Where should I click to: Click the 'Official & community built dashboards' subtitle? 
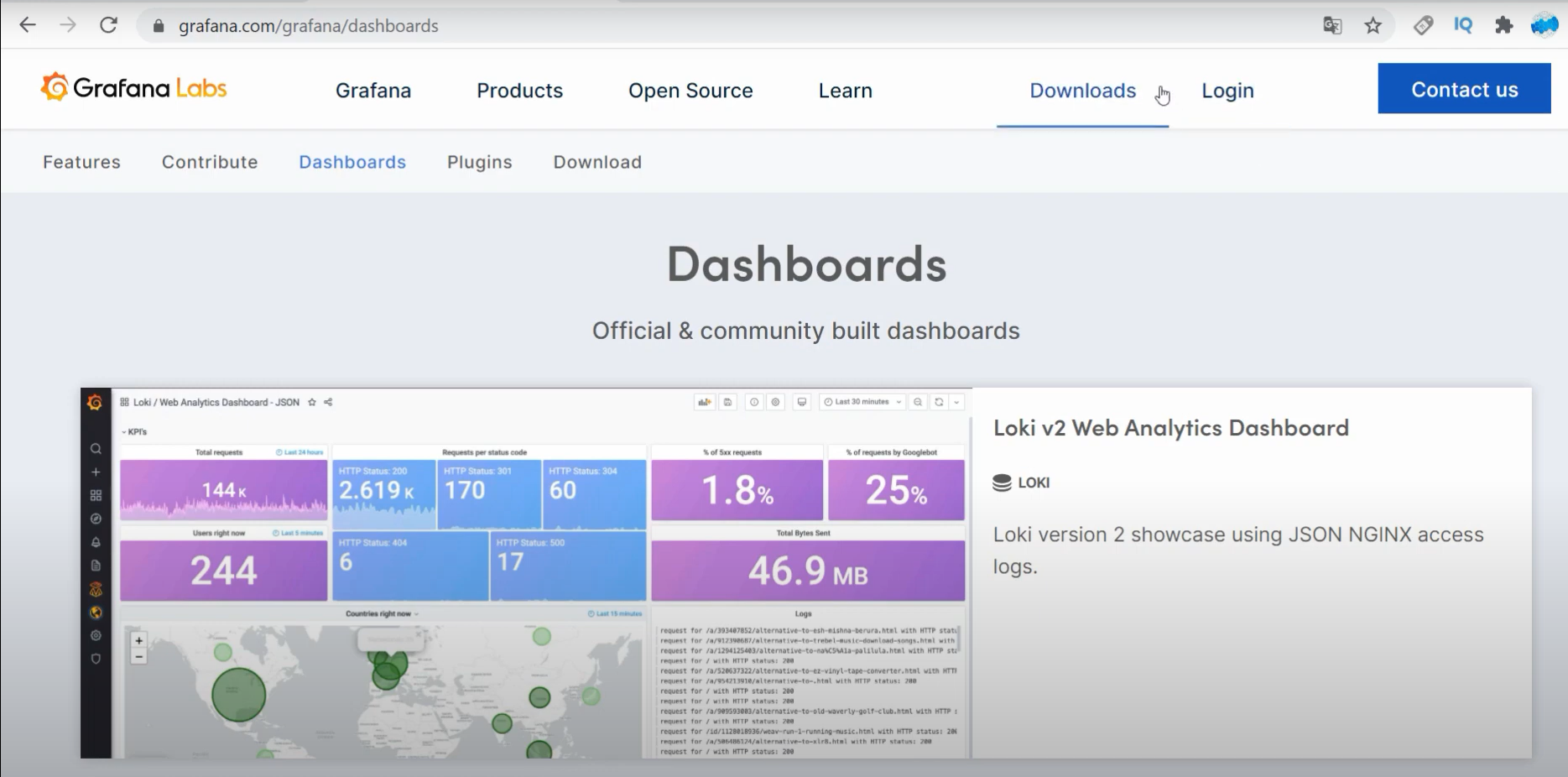[806, 331]
